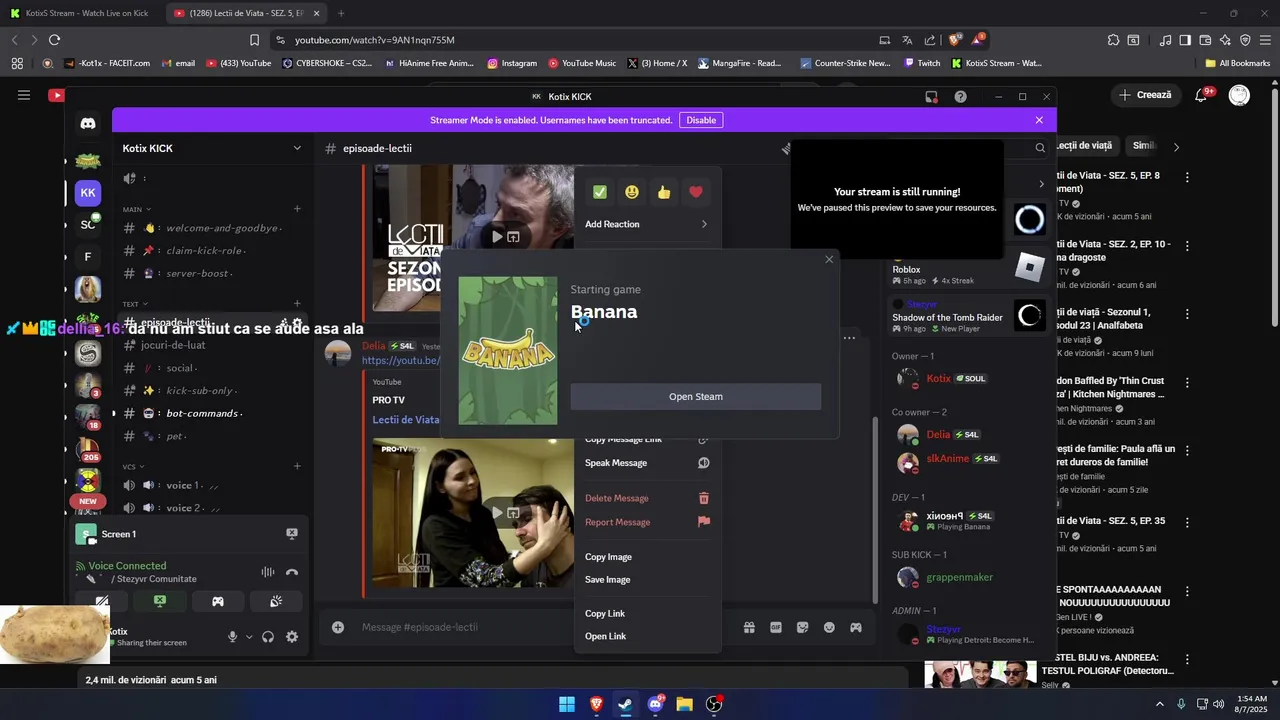The image size is (1280, 720).
Task: Select the SC server icon in Discord
Action: coord(88,225)
